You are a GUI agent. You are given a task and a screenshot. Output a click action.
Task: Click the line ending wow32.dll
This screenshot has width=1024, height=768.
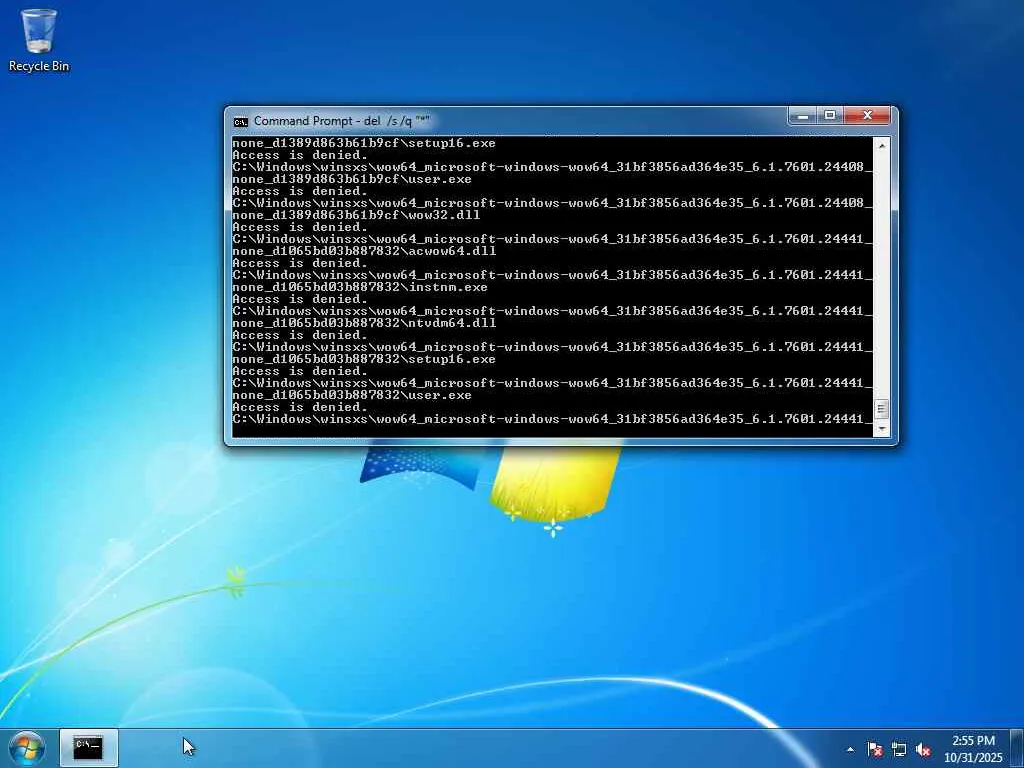[x=356, y=215]
